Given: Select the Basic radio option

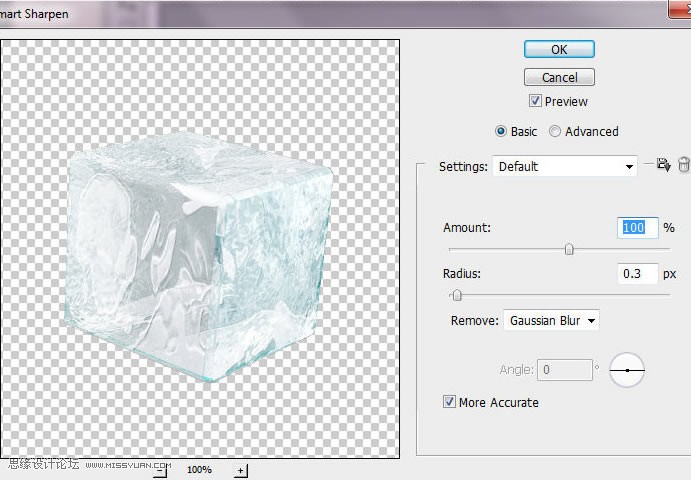Looking at the screenshot, I should [501, 131].
